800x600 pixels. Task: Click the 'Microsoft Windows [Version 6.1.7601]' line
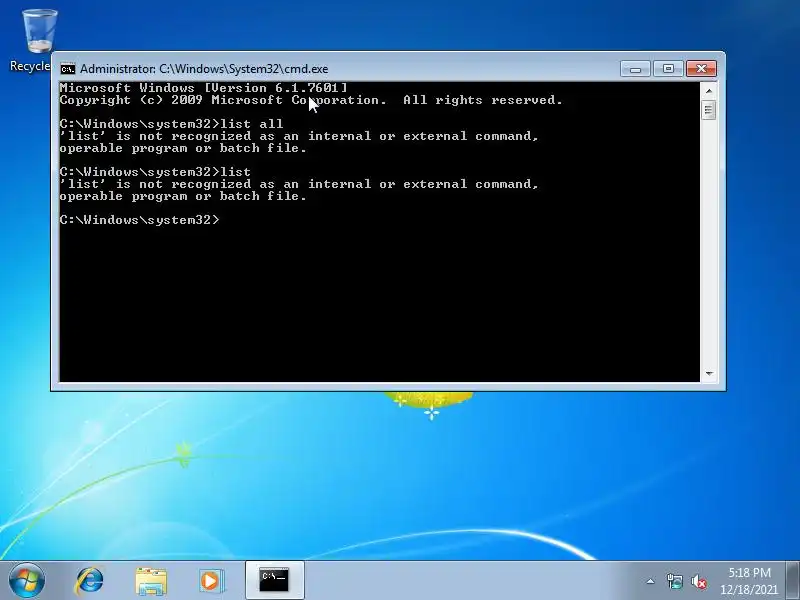click(203, 88)
